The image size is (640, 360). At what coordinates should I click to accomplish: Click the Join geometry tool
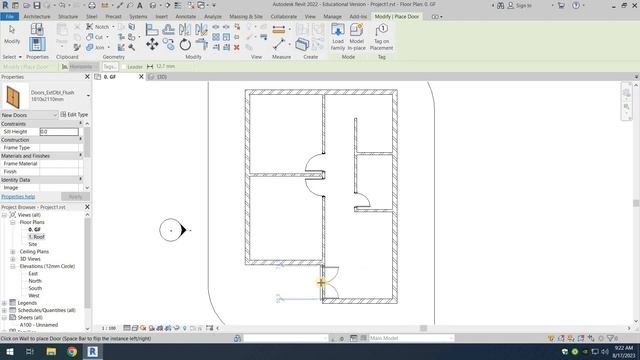[95, 47]
